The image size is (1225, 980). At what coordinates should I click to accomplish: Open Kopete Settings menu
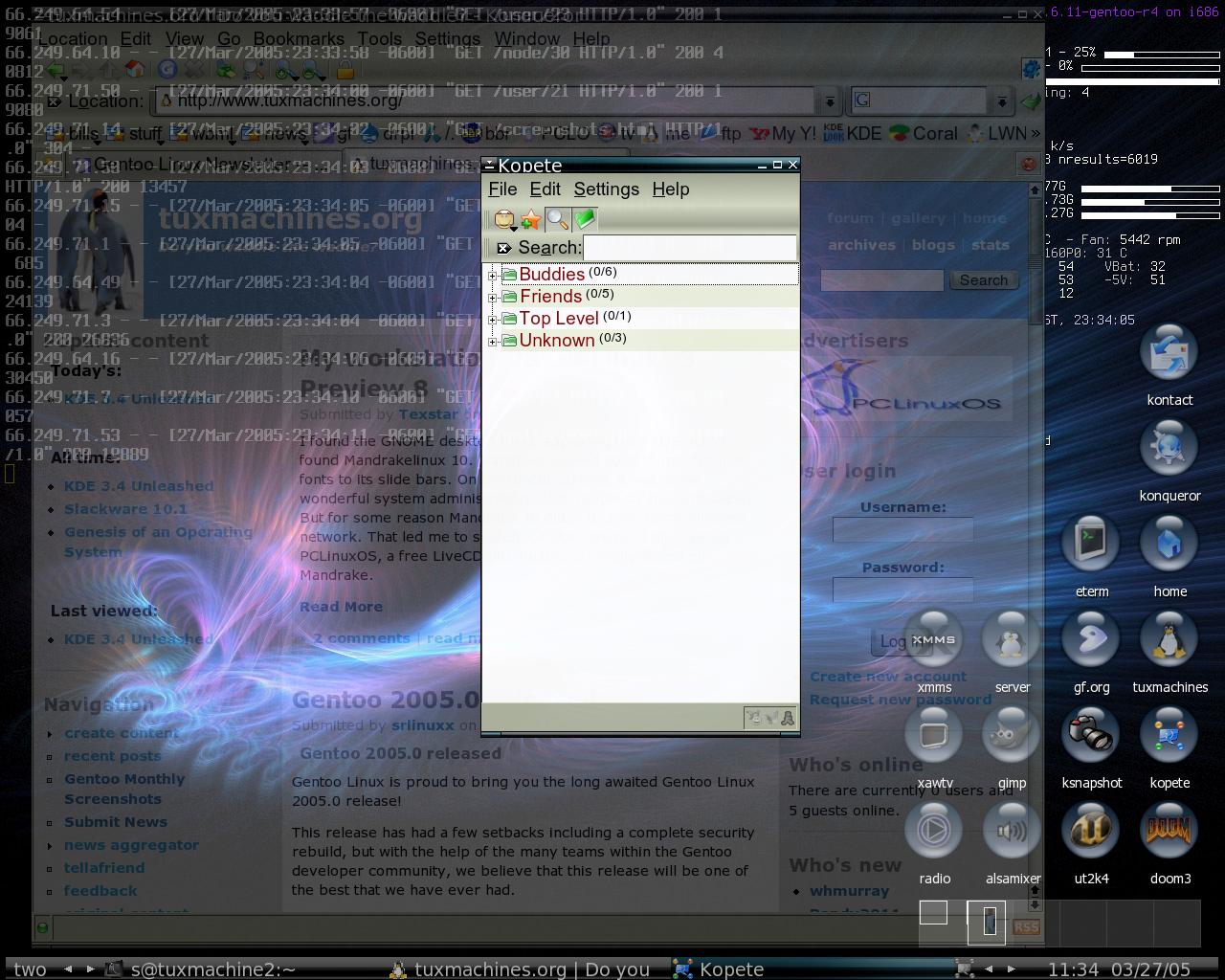(x=606, y=189)
